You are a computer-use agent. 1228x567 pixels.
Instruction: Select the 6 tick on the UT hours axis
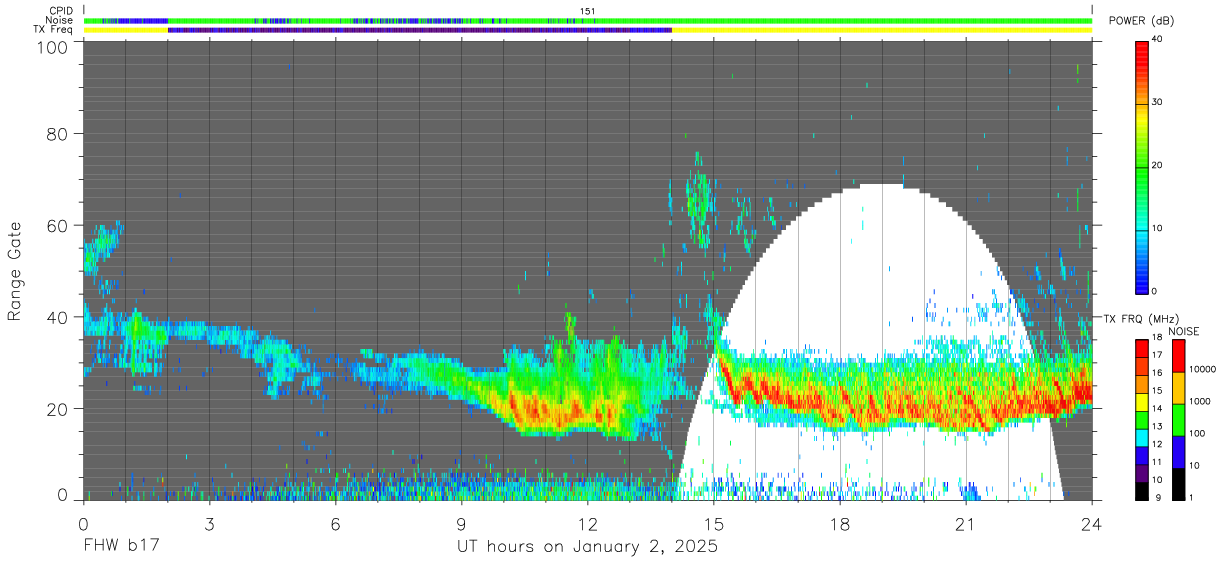pos(336,523)
